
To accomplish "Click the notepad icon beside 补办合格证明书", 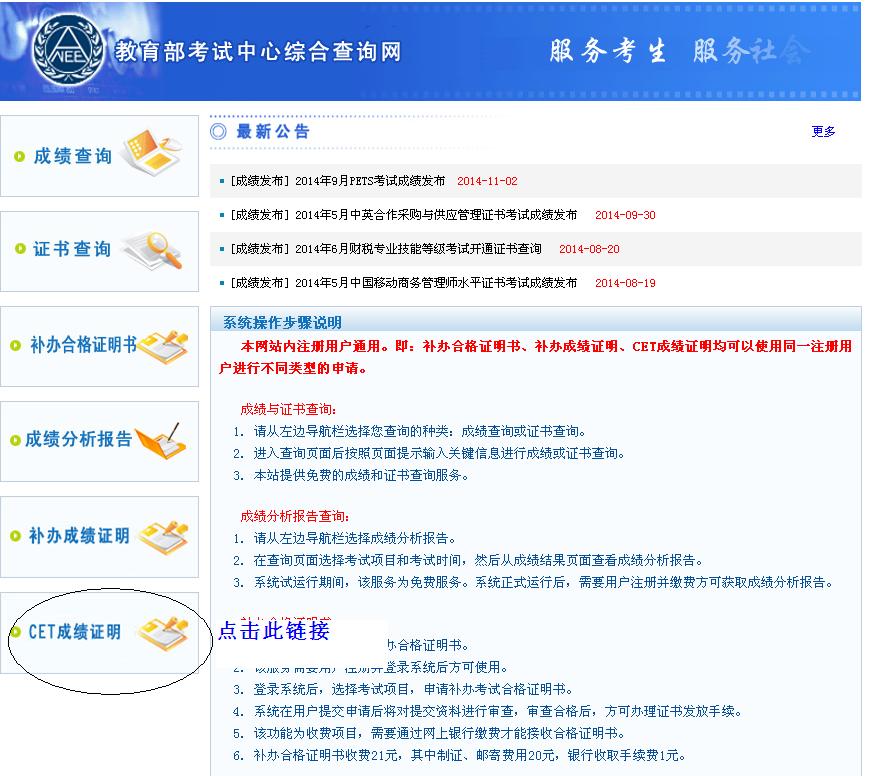I will [163, 347].
